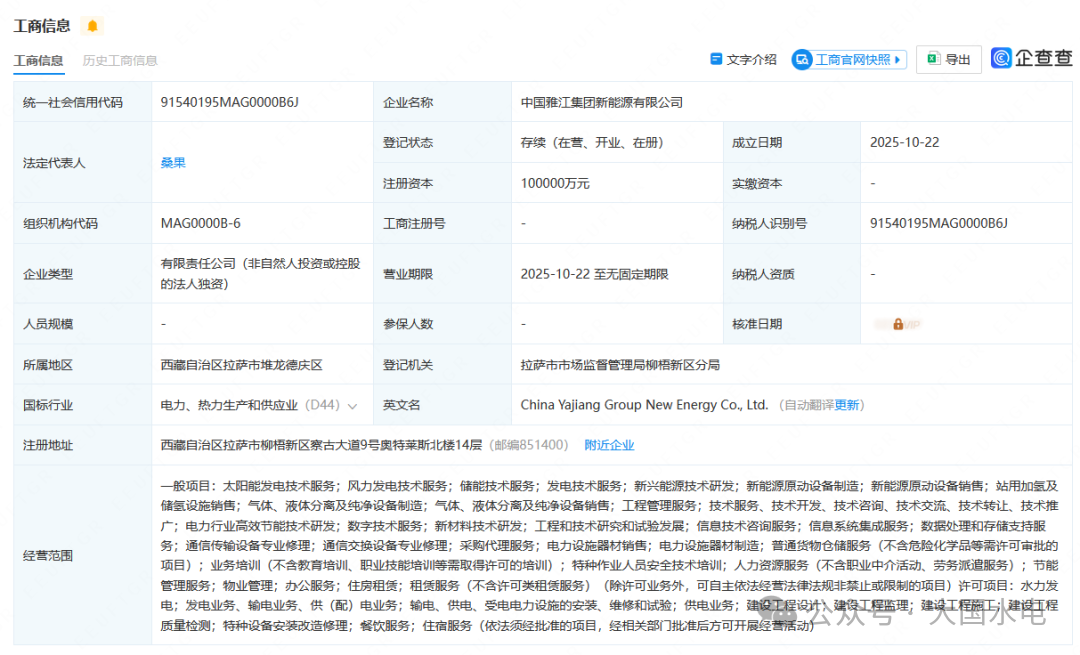Click the 附近企业 link next to the address
Image resolution: width=1080 pixels, height=655 pixels.
(x=609, y=444)
